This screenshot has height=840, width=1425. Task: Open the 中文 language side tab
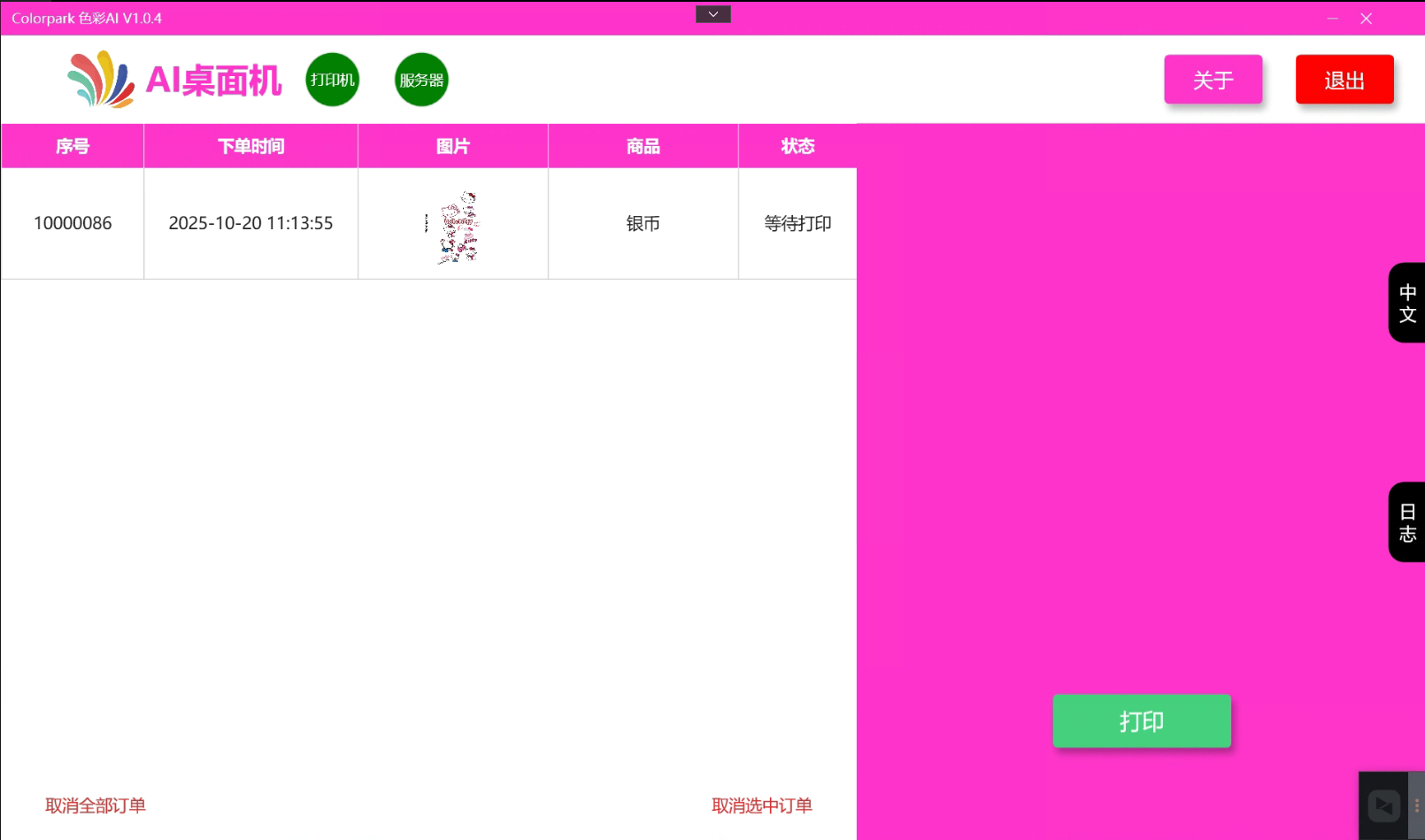click(x=1406, y=303)
